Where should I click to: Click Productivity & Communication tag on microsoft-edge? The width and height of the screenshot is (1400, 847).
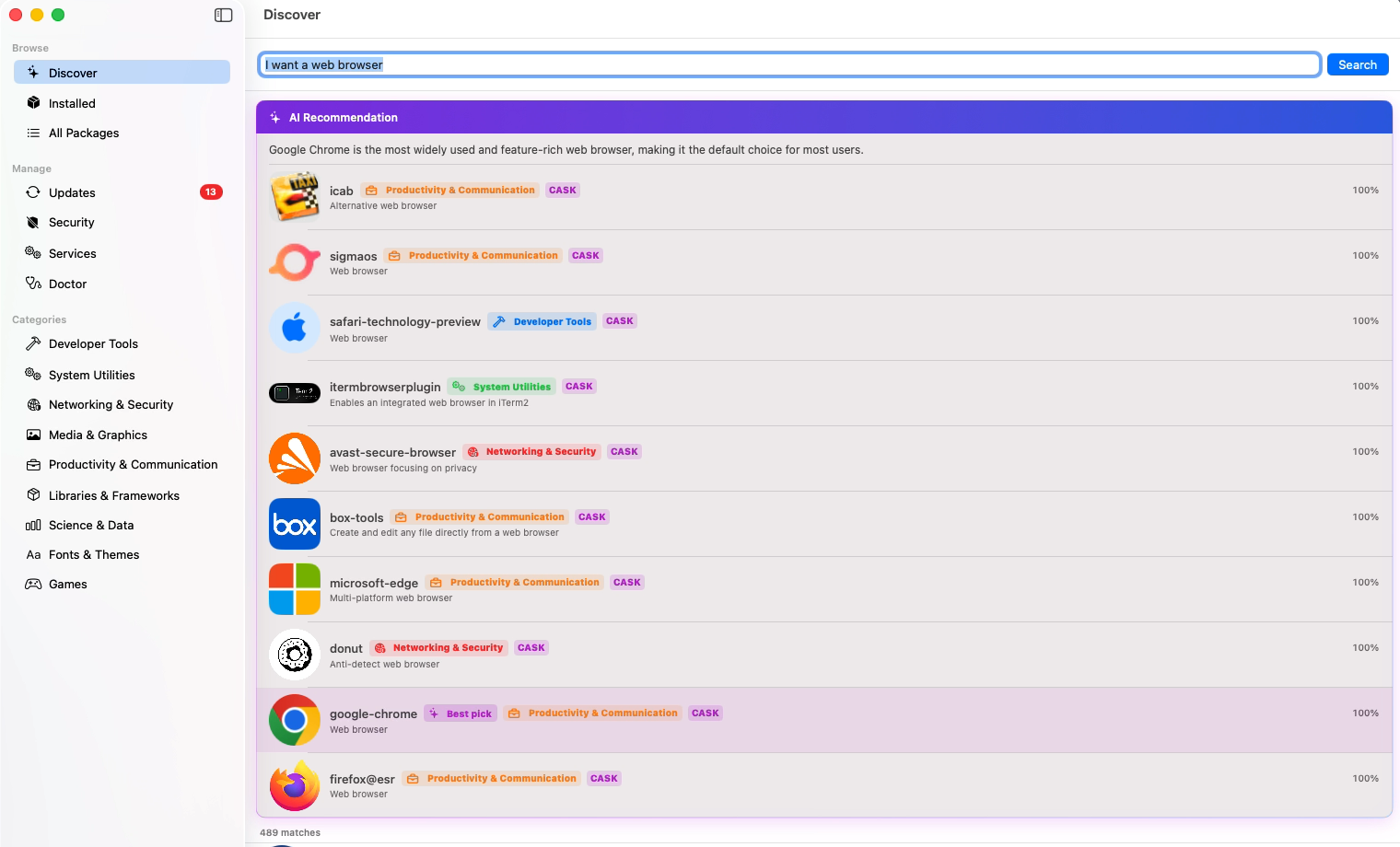[514, 583]
